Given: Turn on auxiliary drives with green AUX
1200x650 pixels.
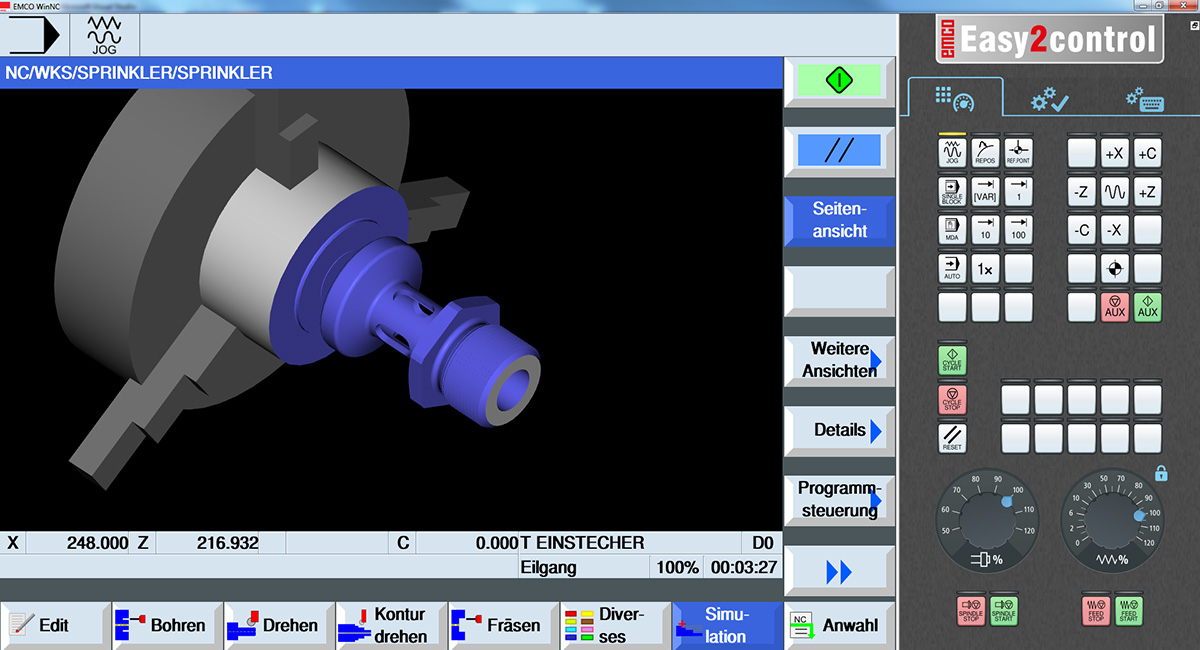Looking at the screenshot, I should click(1147, 307).
